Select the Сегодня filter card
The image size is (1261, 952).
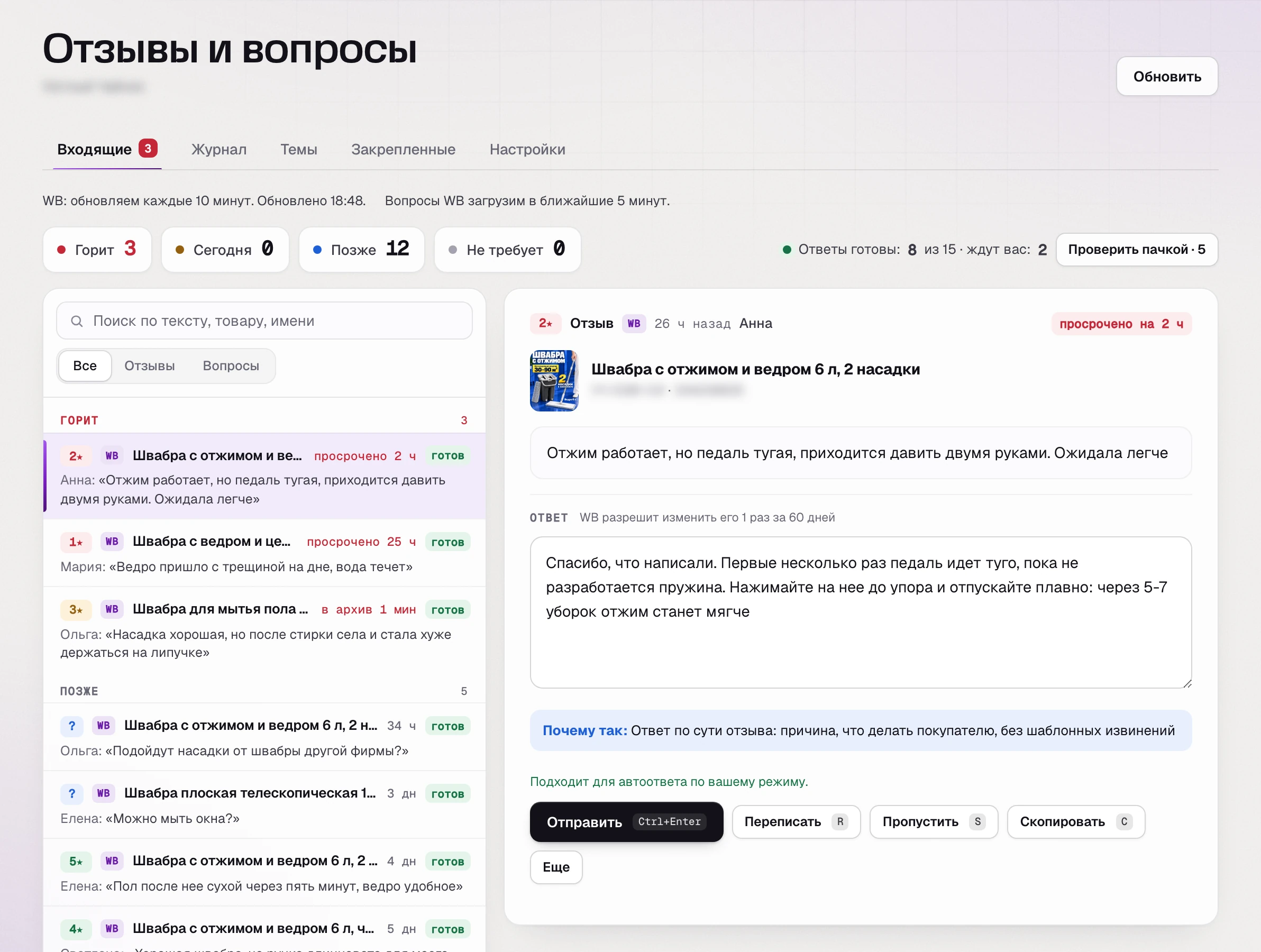click(225, 249)
